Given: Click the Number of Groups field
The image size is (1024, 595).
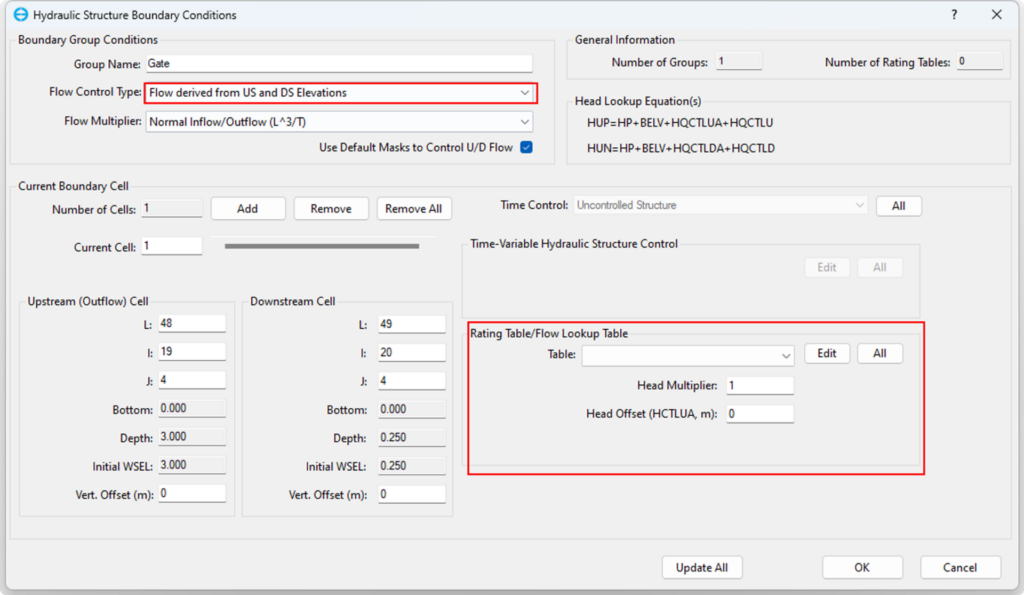Looking at the screenshot, I should coord(739,61).
